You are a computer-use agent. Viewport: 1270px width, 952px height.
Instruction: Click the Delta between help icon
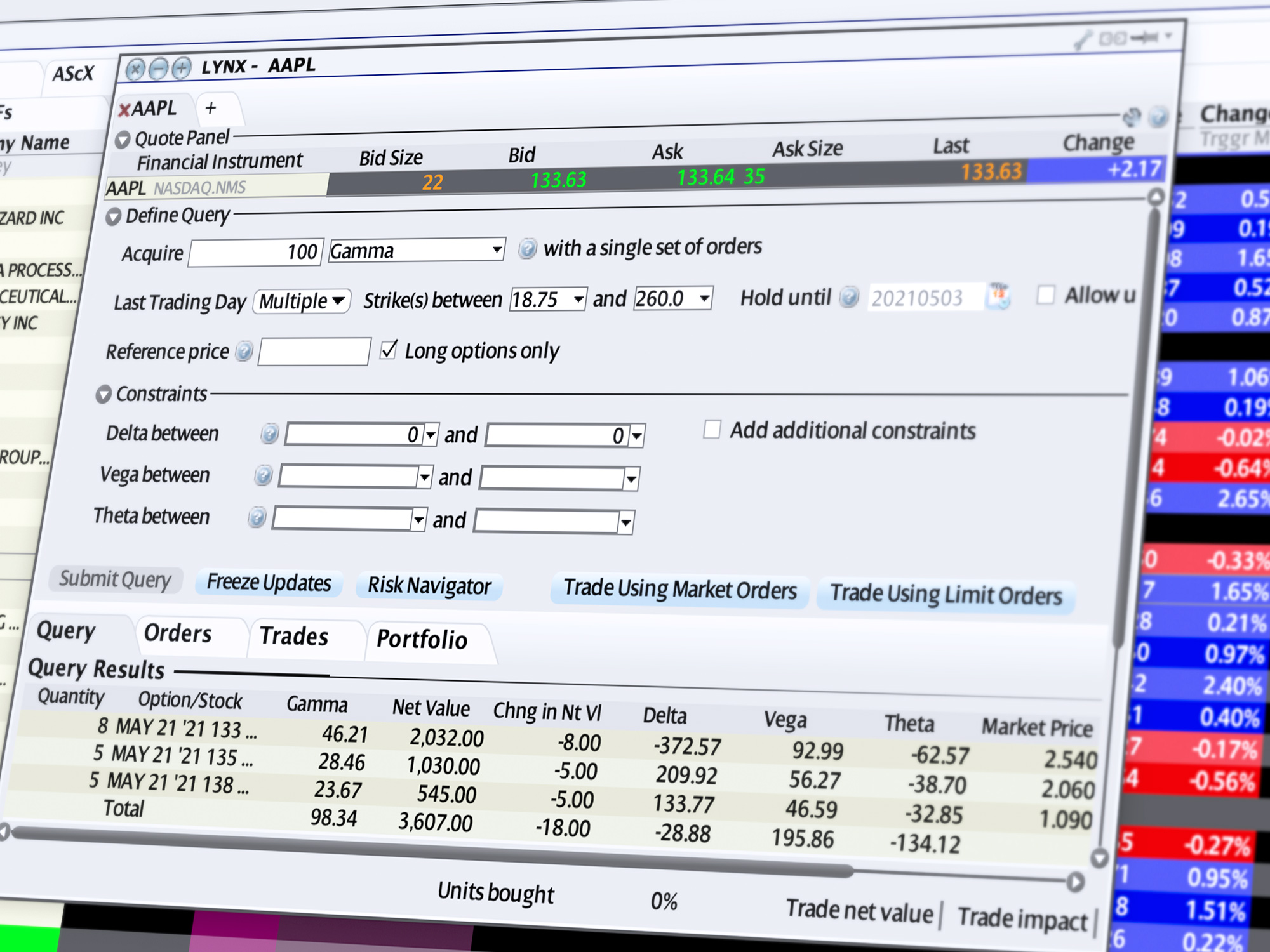[269, 434]
